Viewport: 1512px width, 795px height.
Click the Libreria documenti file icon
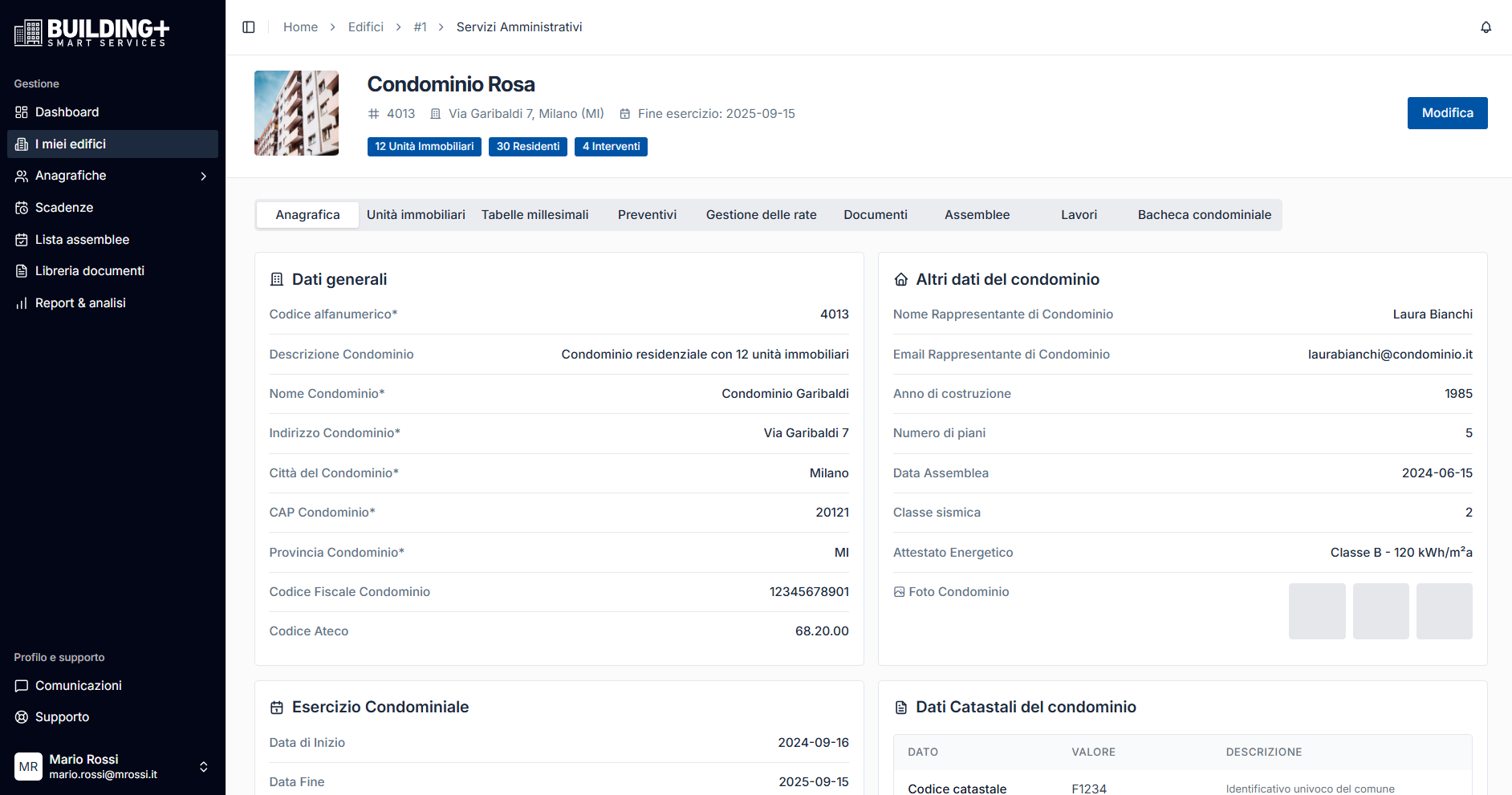(x=22, y=271)
